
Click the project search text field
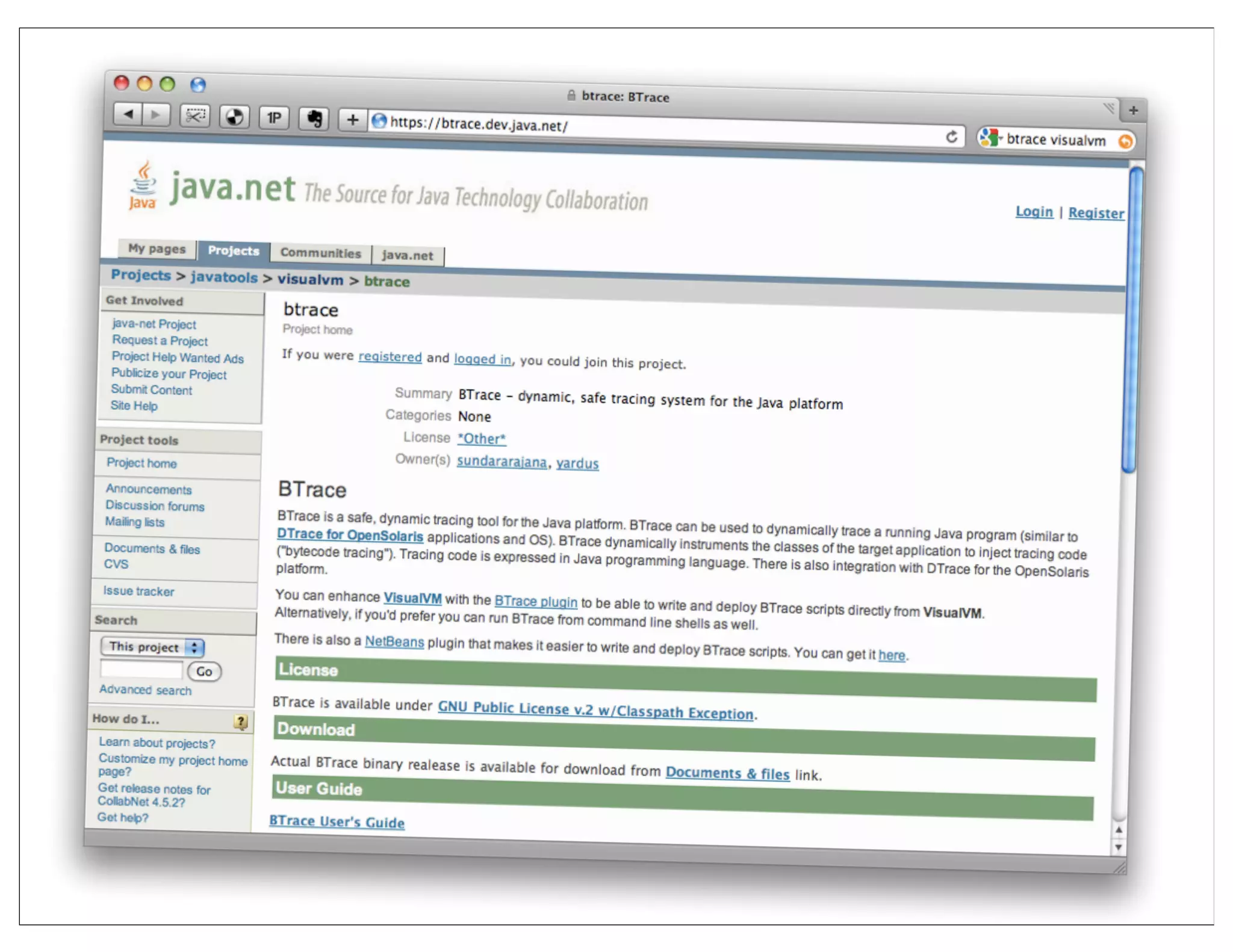[x=142, y=669]
